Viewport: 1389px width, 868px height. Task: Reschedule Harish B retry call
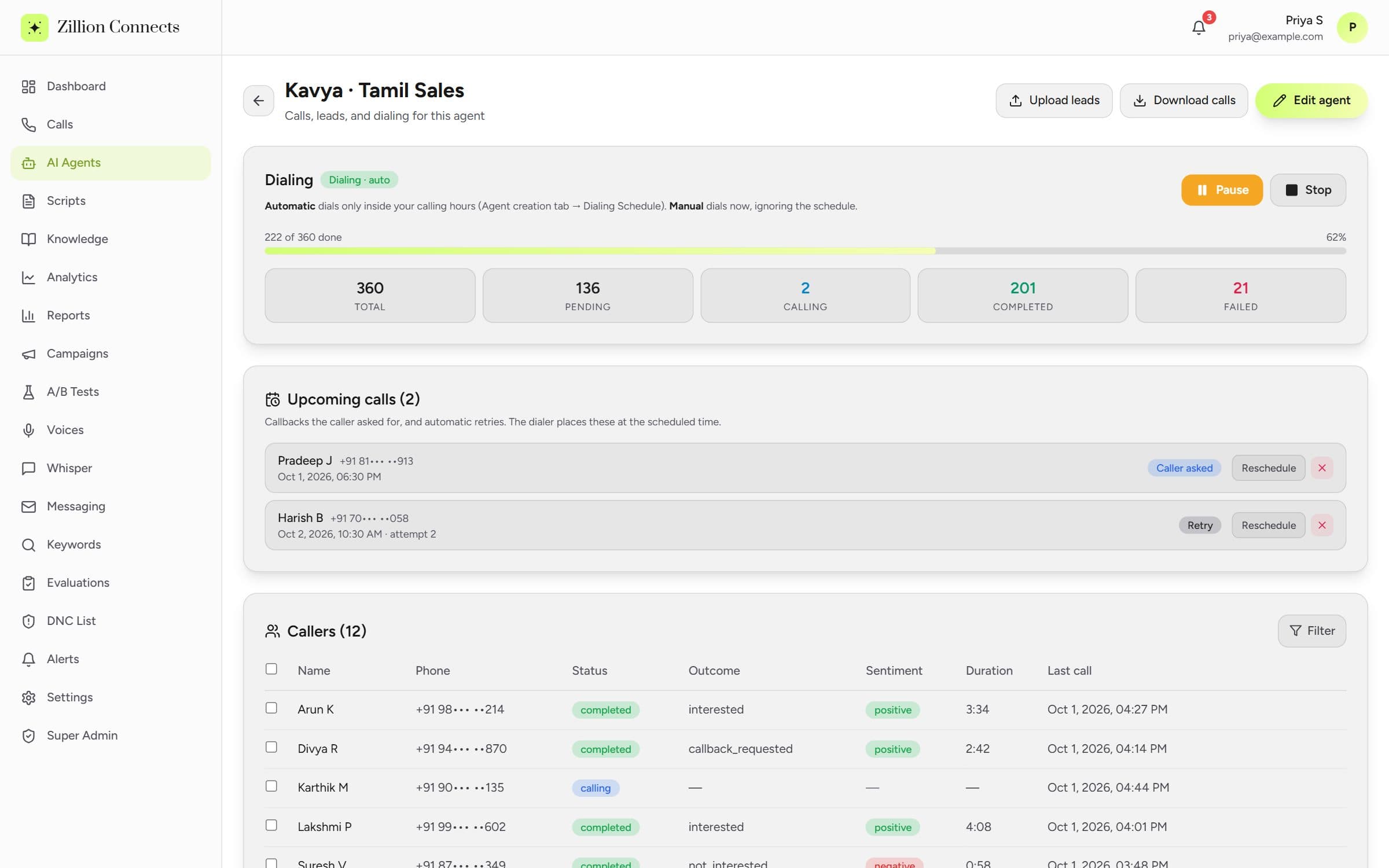(1268, 525)
